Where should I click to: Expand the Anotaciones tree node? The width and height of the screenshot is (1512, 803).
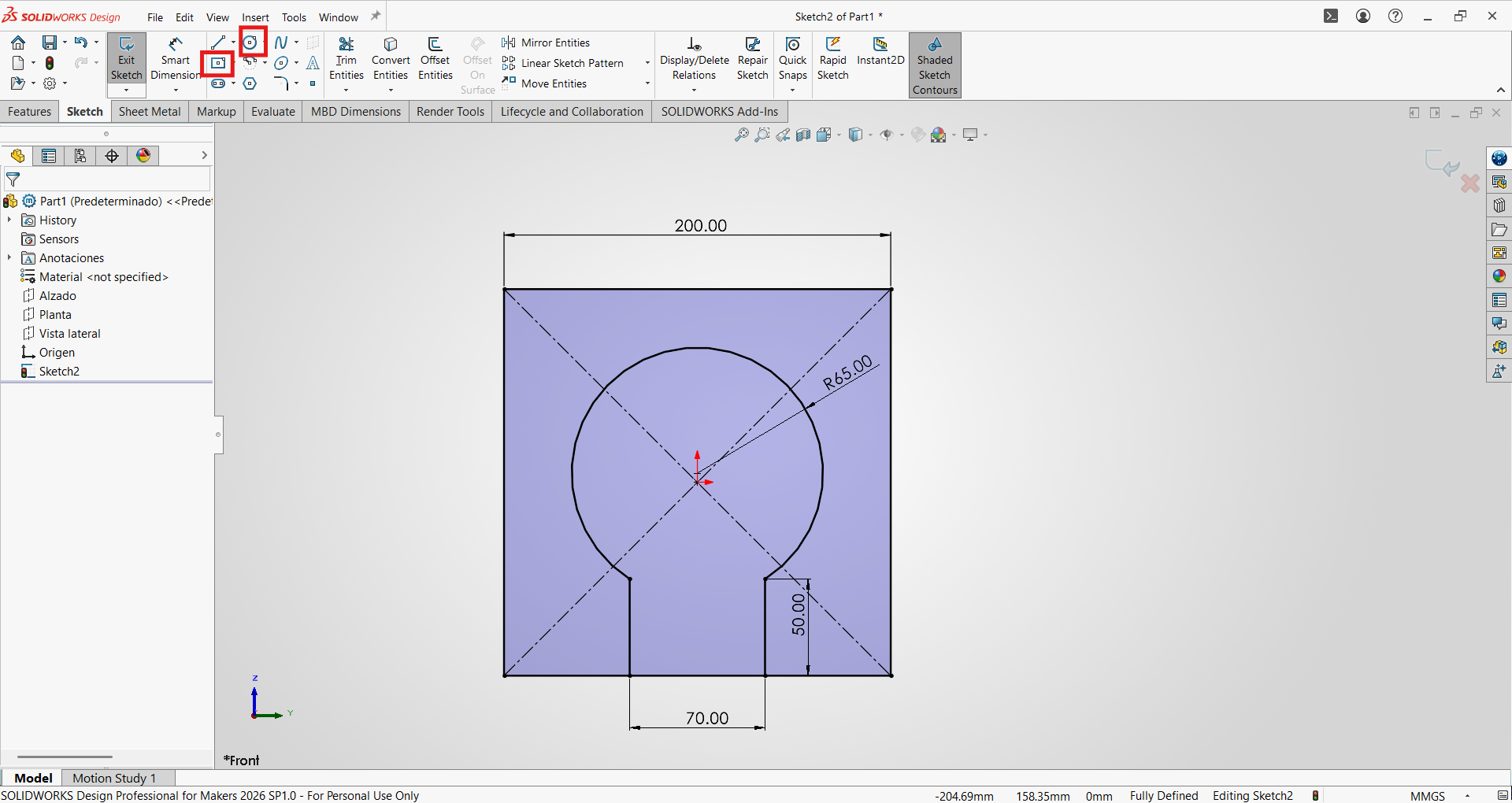(9, 258)
